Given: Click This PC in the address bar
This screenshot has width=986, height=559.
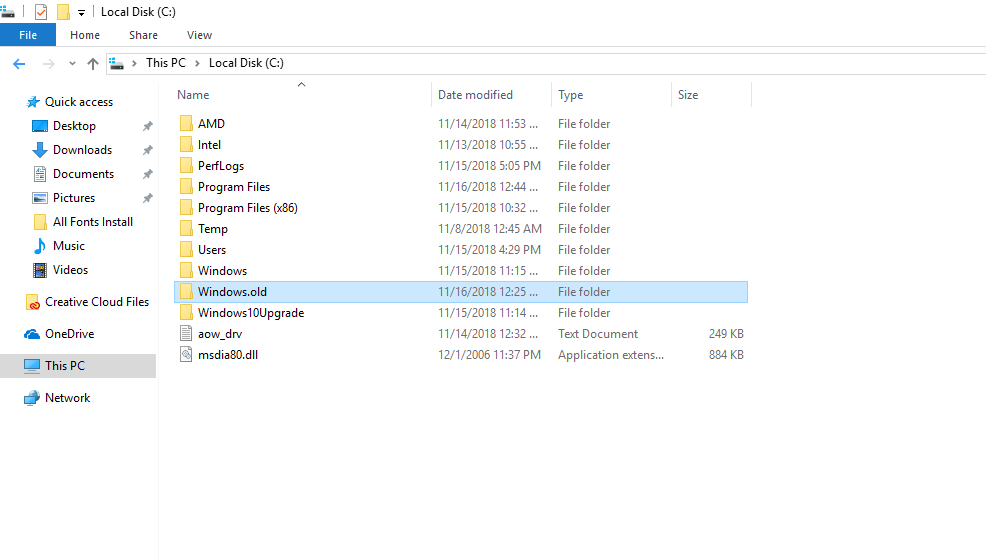Looking at the screenshot, I should [166, 63].
